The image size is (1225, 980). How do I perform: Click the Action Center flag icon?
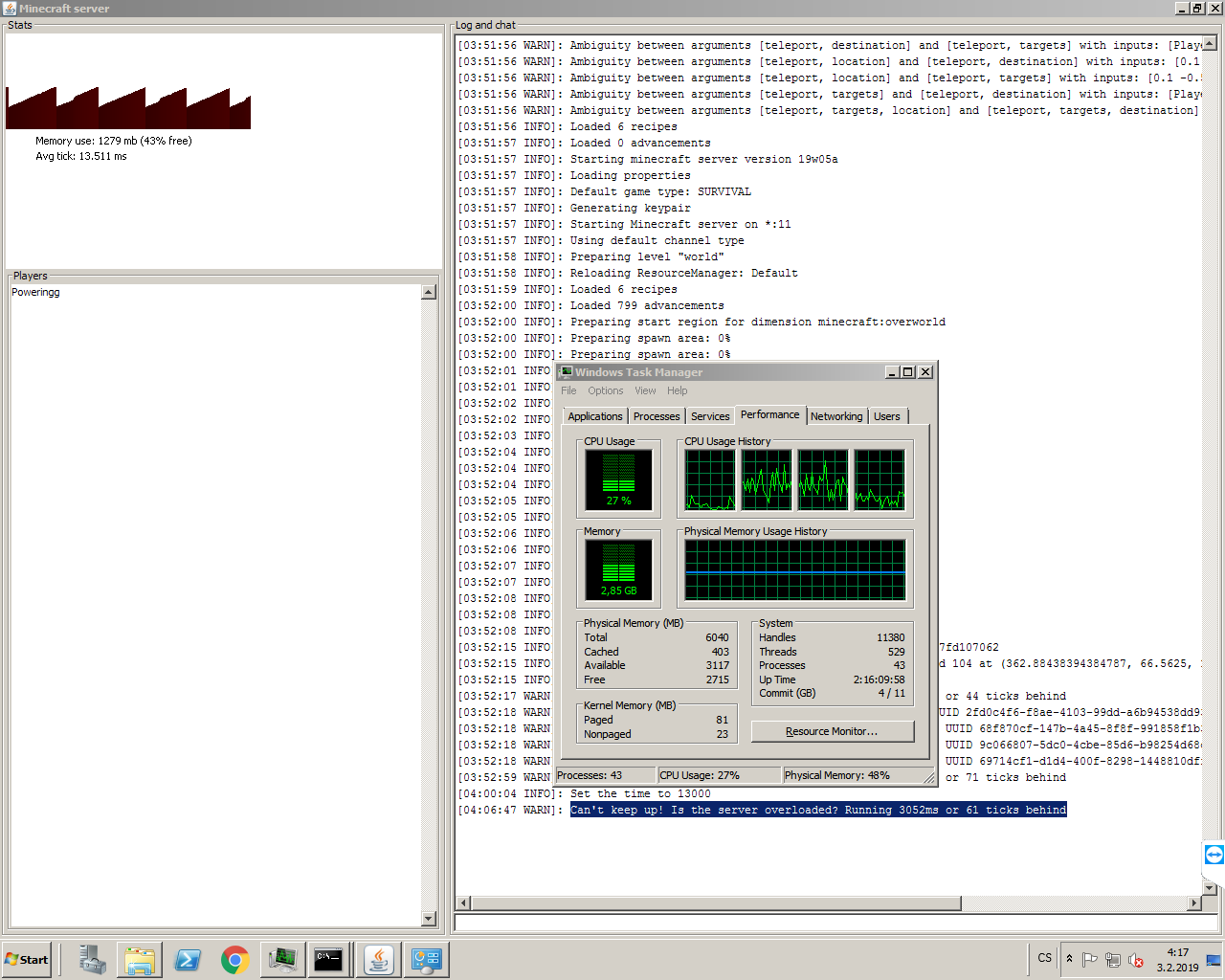tap(1089, 959)
